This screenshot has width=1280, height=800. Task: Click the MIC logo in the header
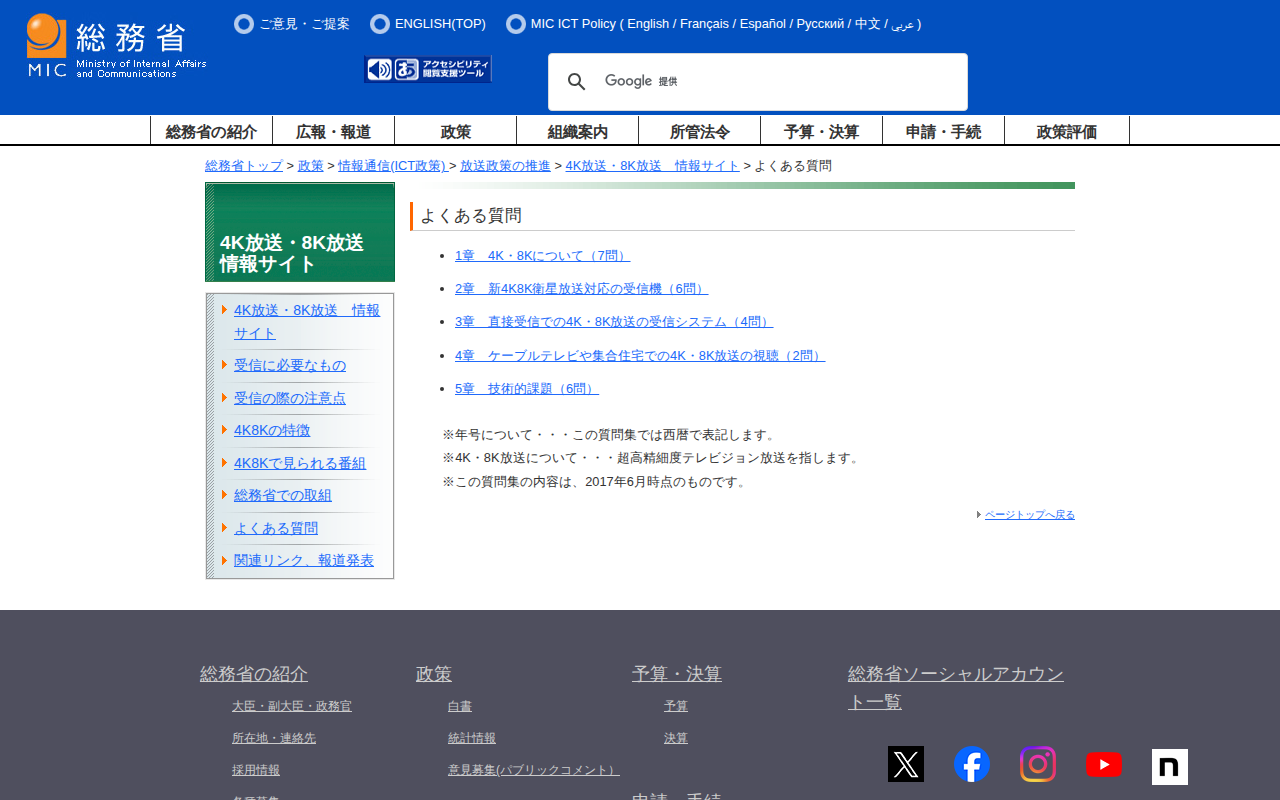click(116, 46)
